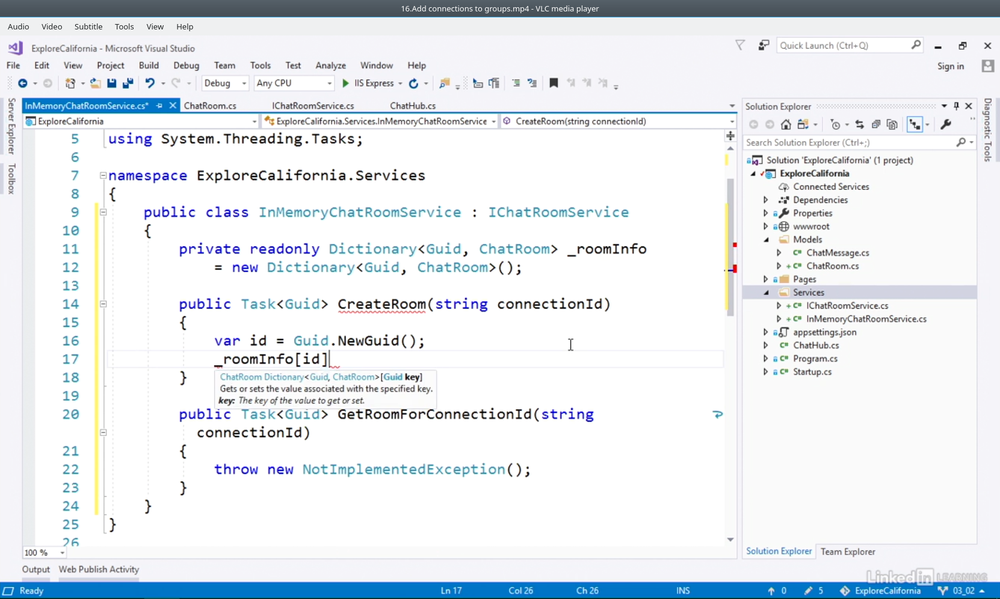Click the editor vertical scrollbar thumb
Viewport: 1000px width, 599px height.
coord(730,247)
